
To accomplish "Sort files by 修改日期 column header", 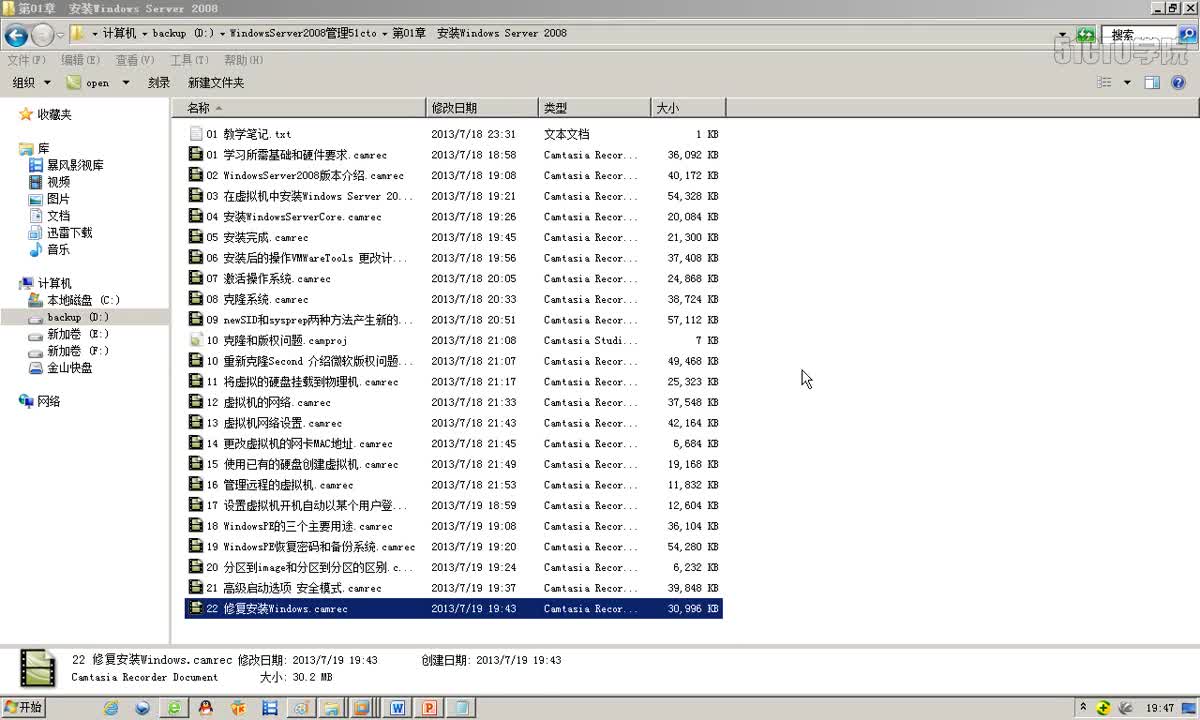I will [x=483, y=108].
